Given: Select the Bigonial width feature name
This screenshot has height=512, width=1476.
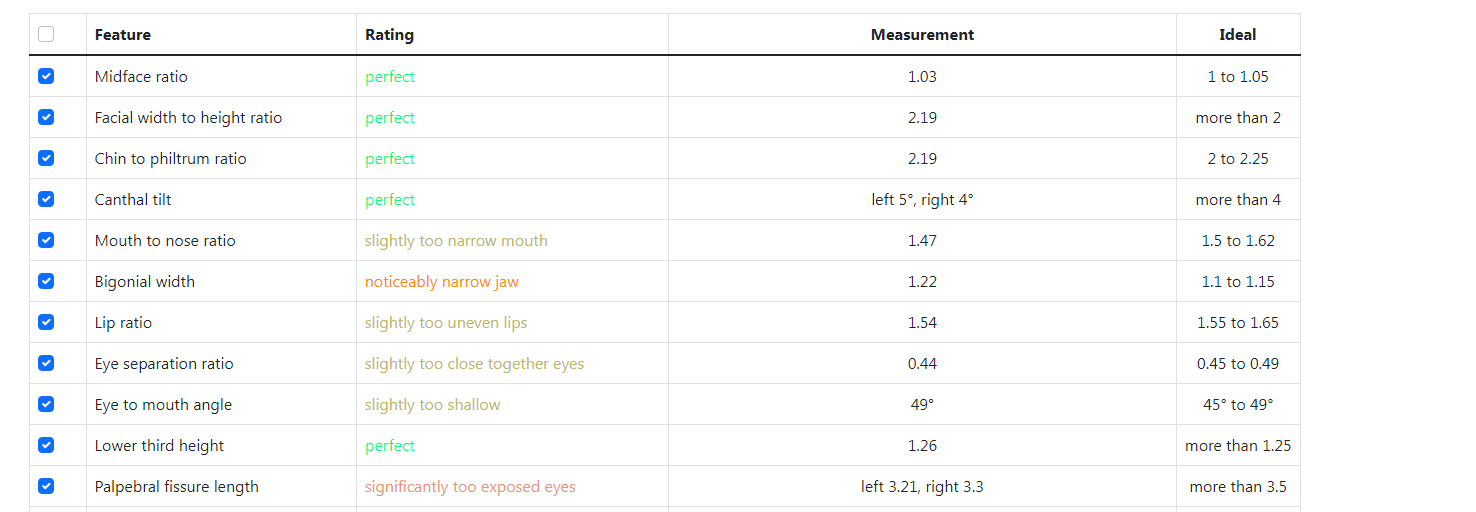Looking at the screenshot, I should pyautogui.click(x=145, y=282).
